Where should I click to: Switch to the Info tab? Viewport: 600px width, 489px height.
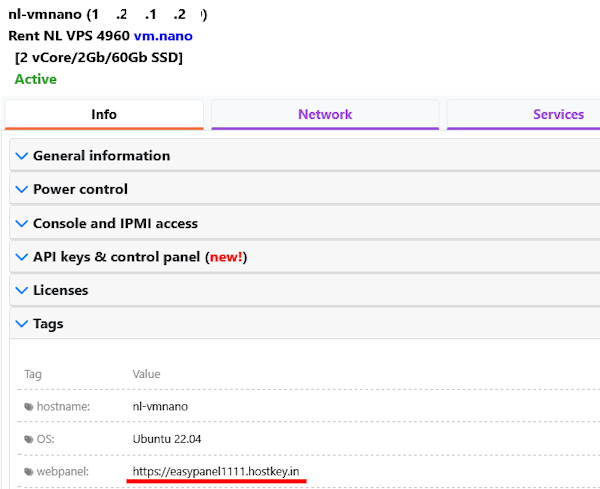104,114
